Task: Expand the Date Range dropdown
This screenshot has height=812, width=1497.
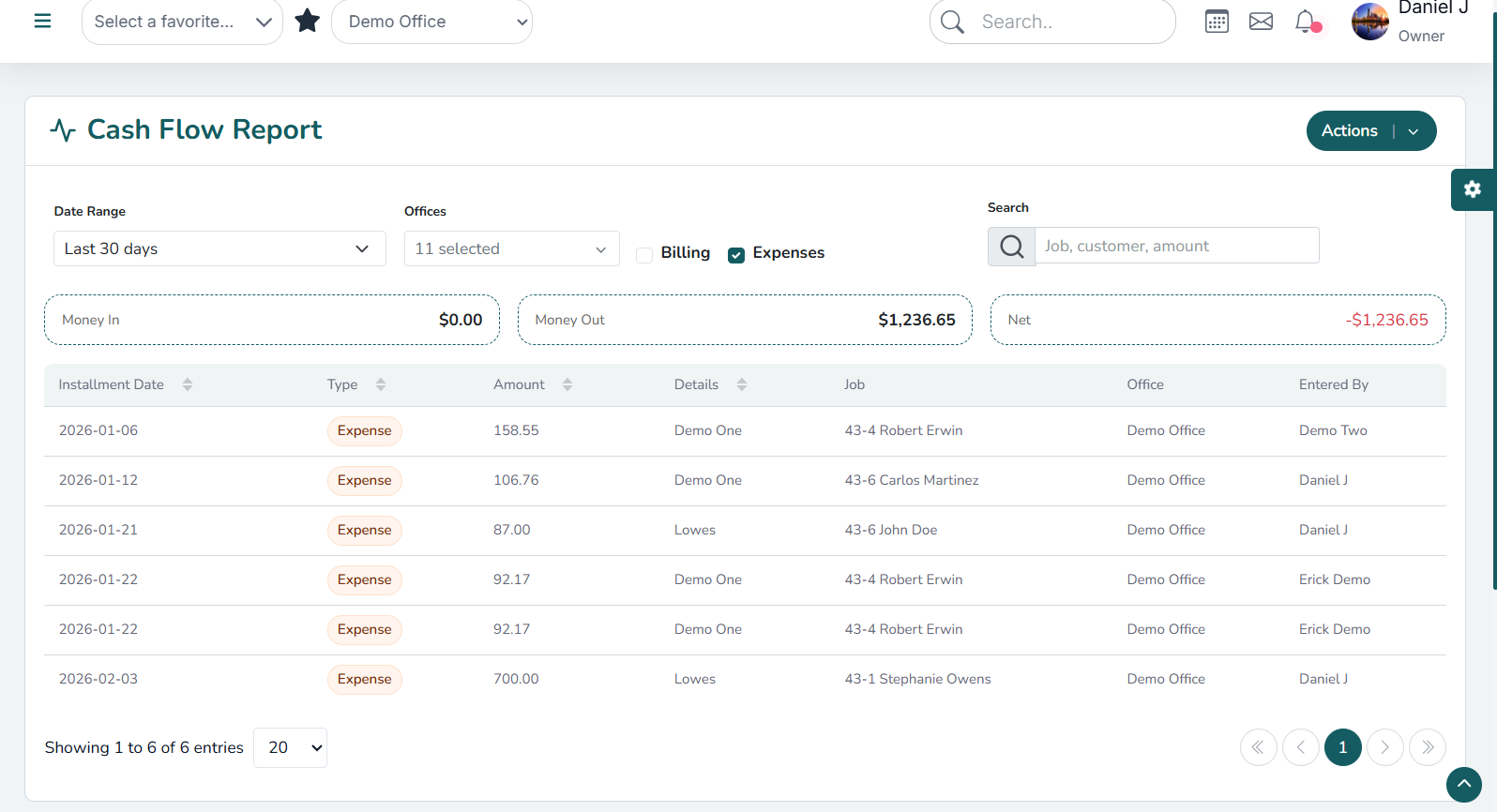Action: (x=219, y=248)
